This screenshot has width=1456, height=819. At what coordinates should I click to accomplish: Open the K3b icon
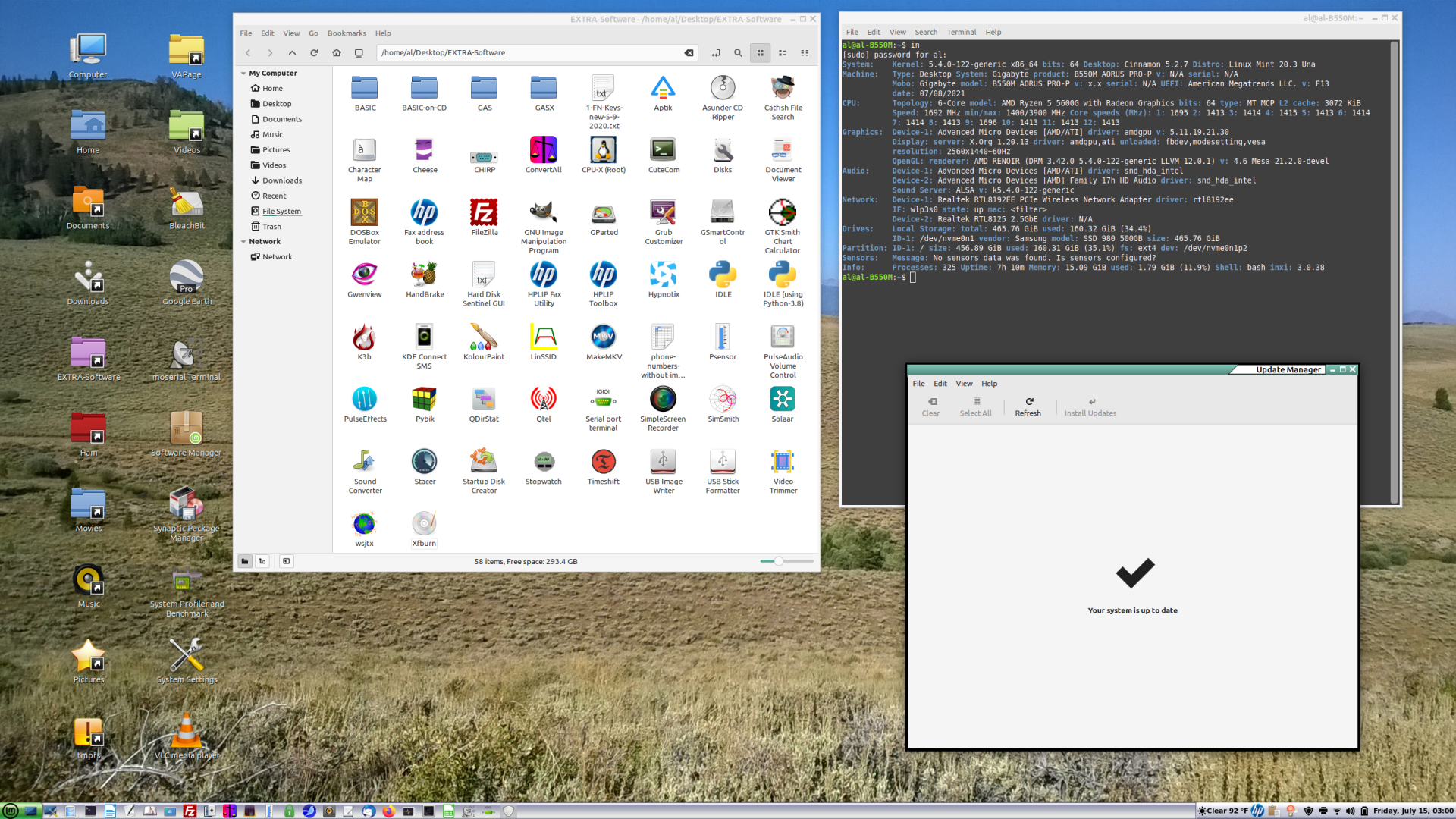pos(364,337)
